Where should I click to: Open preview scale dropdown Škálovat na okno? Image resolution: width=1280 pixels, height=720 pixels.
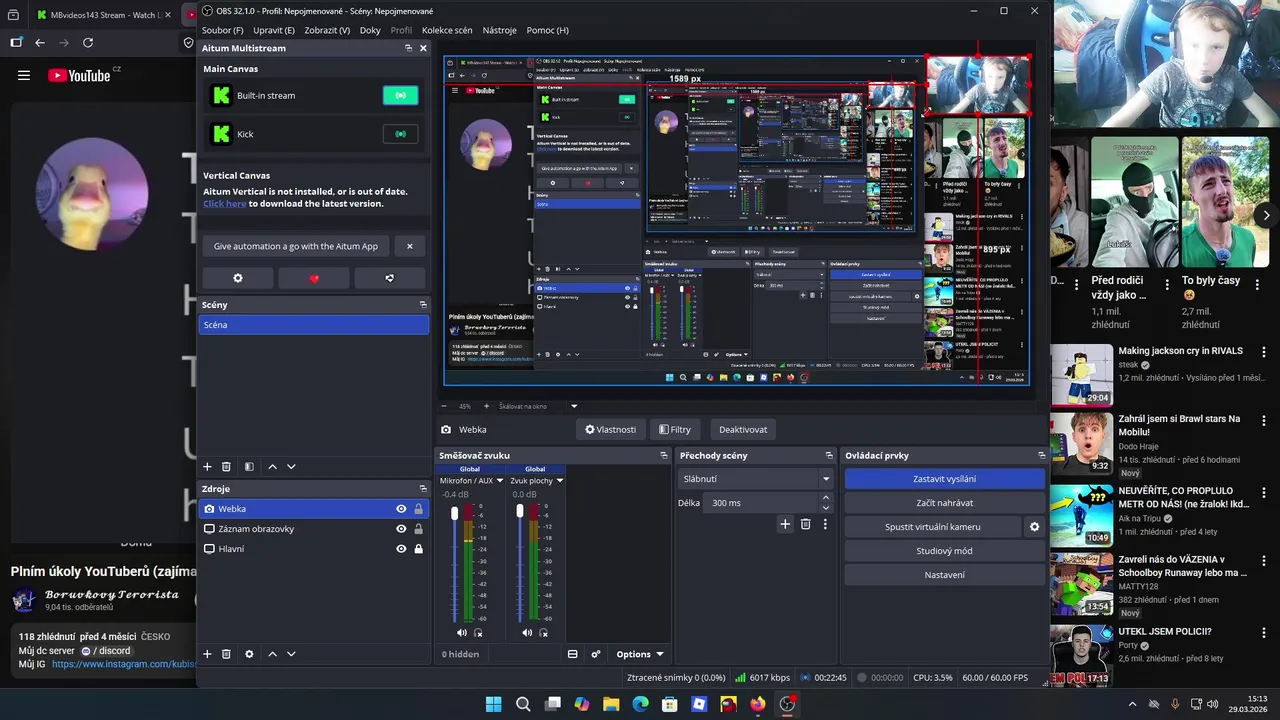click(538, 407)
